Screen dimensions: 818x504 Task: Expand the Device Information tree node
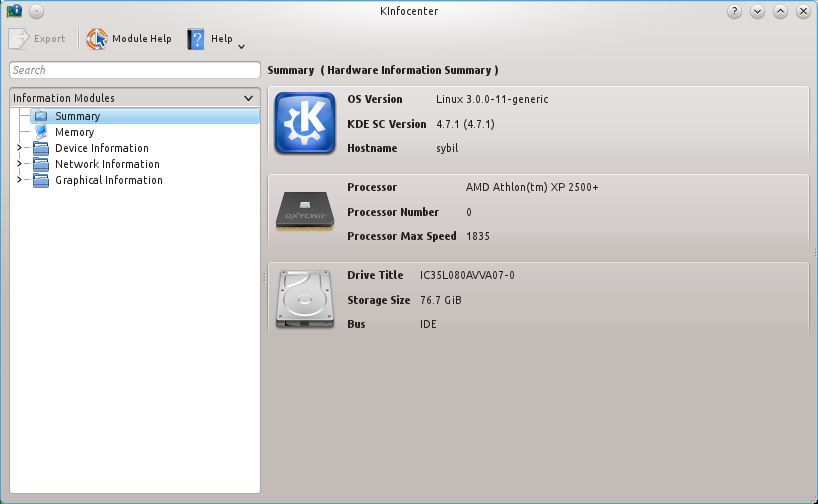click(19, 148)
